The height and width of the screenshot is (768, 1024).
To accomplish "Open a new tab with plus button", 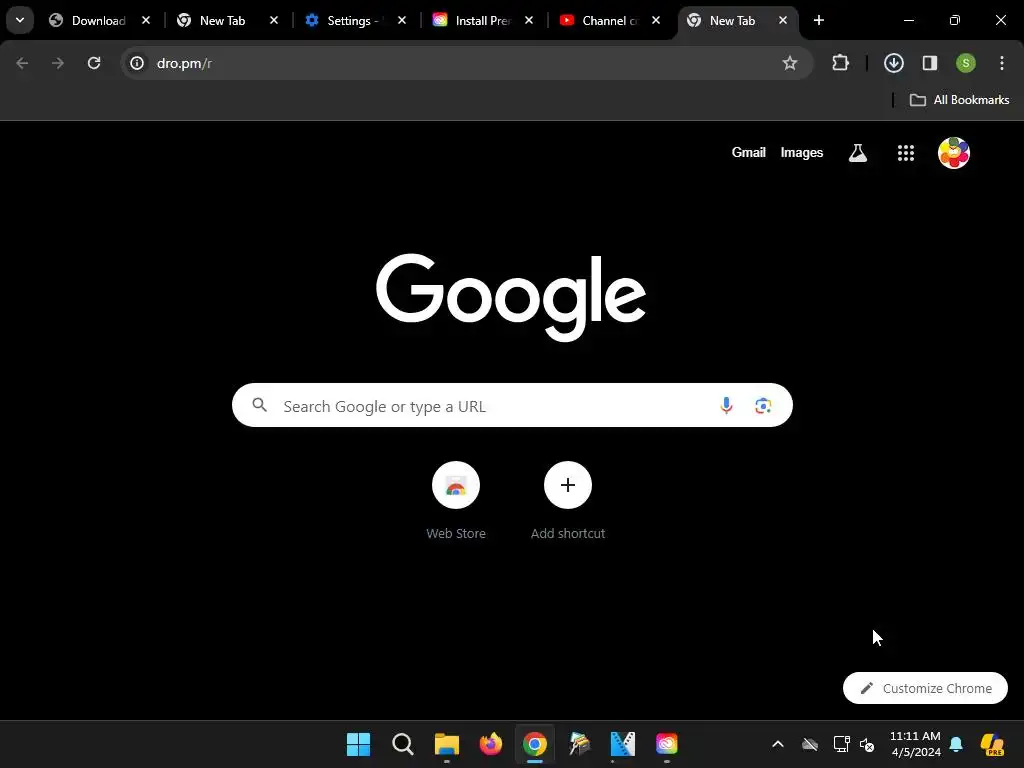I will tap(818, 20).
